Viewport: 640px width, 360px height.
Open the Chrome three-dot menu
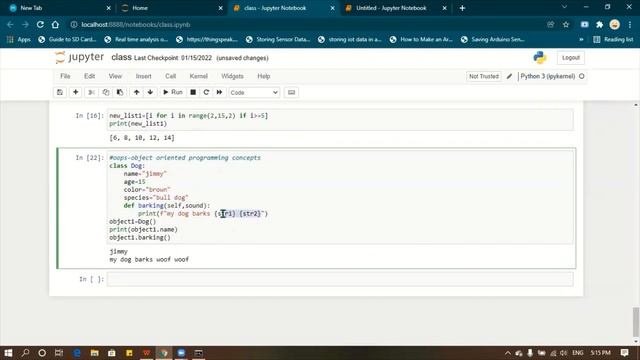(630, 24)
